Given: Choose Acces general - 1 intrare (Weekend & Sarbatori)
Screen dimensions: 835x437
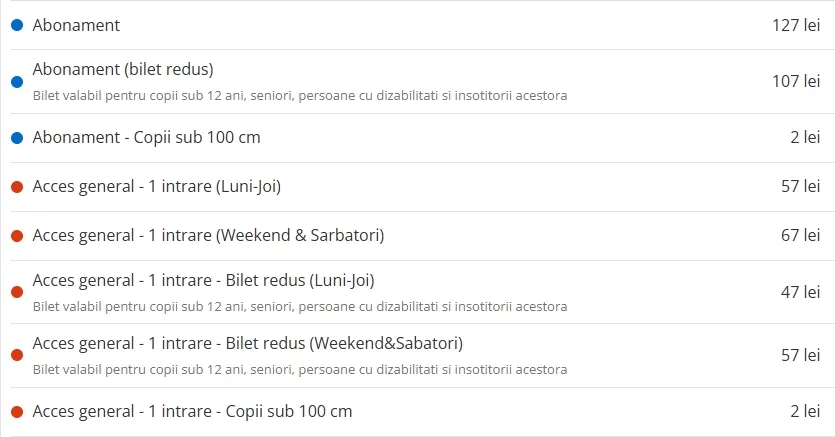Looking at the screenshot, I should (208, 235).
